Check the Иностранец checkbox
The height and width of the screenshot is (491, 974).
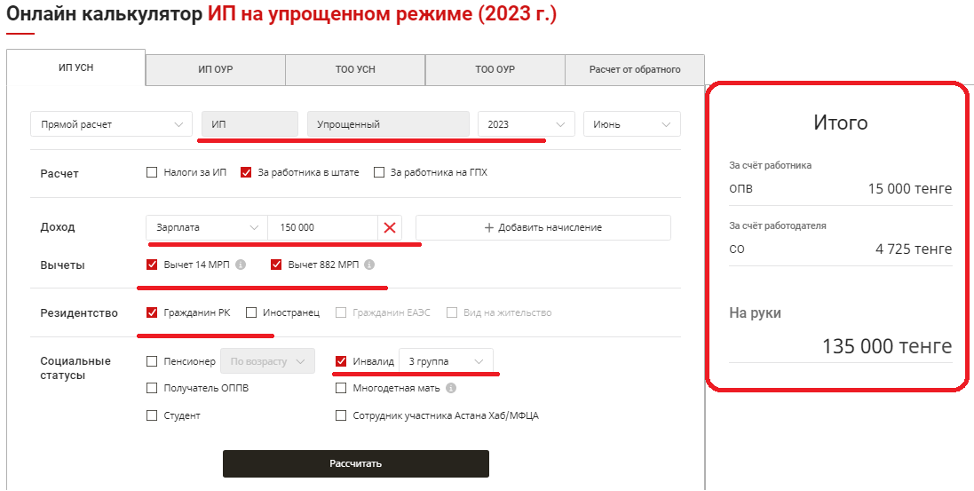[252, 313]
